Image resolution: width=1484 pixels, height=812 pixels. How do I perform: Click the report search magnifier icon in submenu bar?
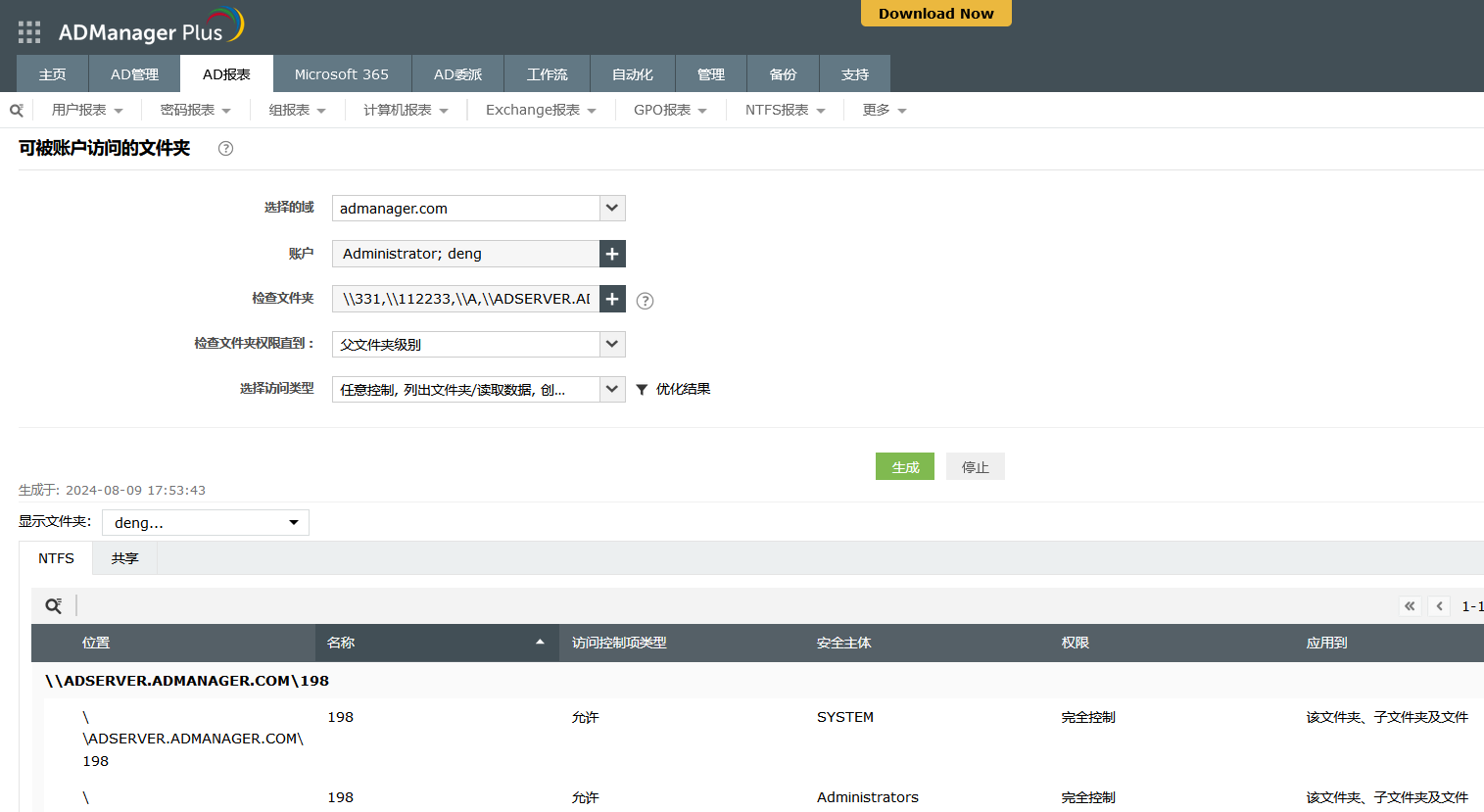(x=17, y=111)
